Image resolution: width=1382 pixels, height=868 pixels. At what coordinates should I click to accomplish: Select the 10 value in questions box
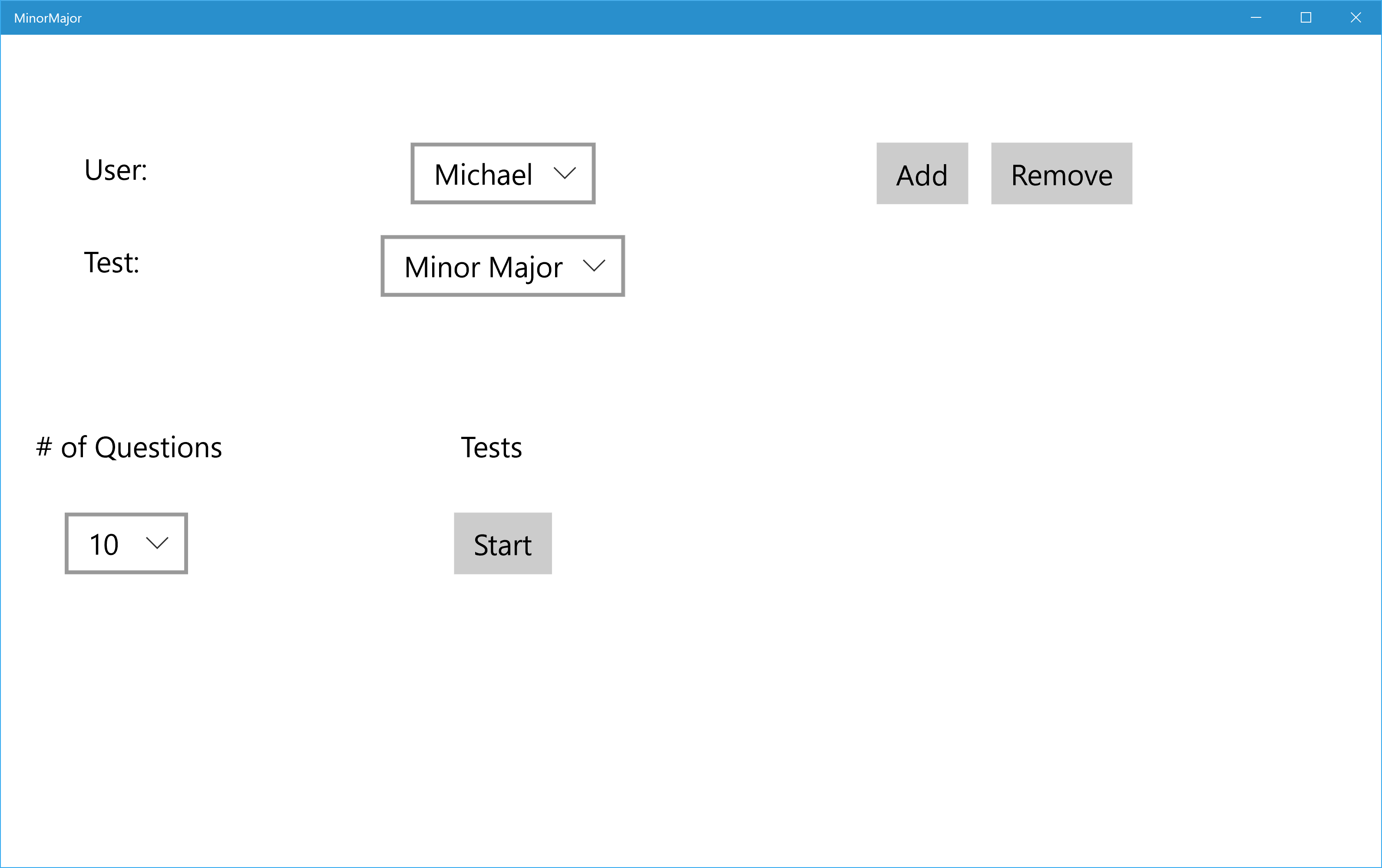coord(104,545)
